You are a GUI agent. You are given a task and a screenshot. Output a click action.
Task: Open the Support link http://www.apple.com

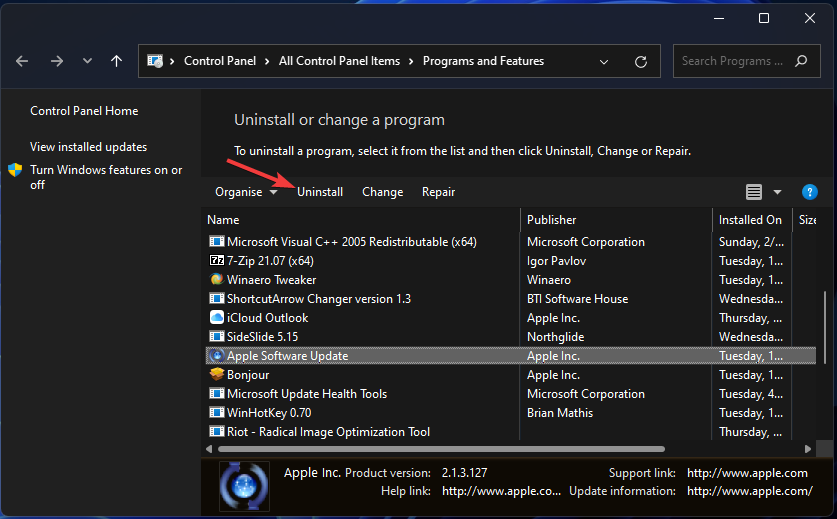(x=747, y=473)
